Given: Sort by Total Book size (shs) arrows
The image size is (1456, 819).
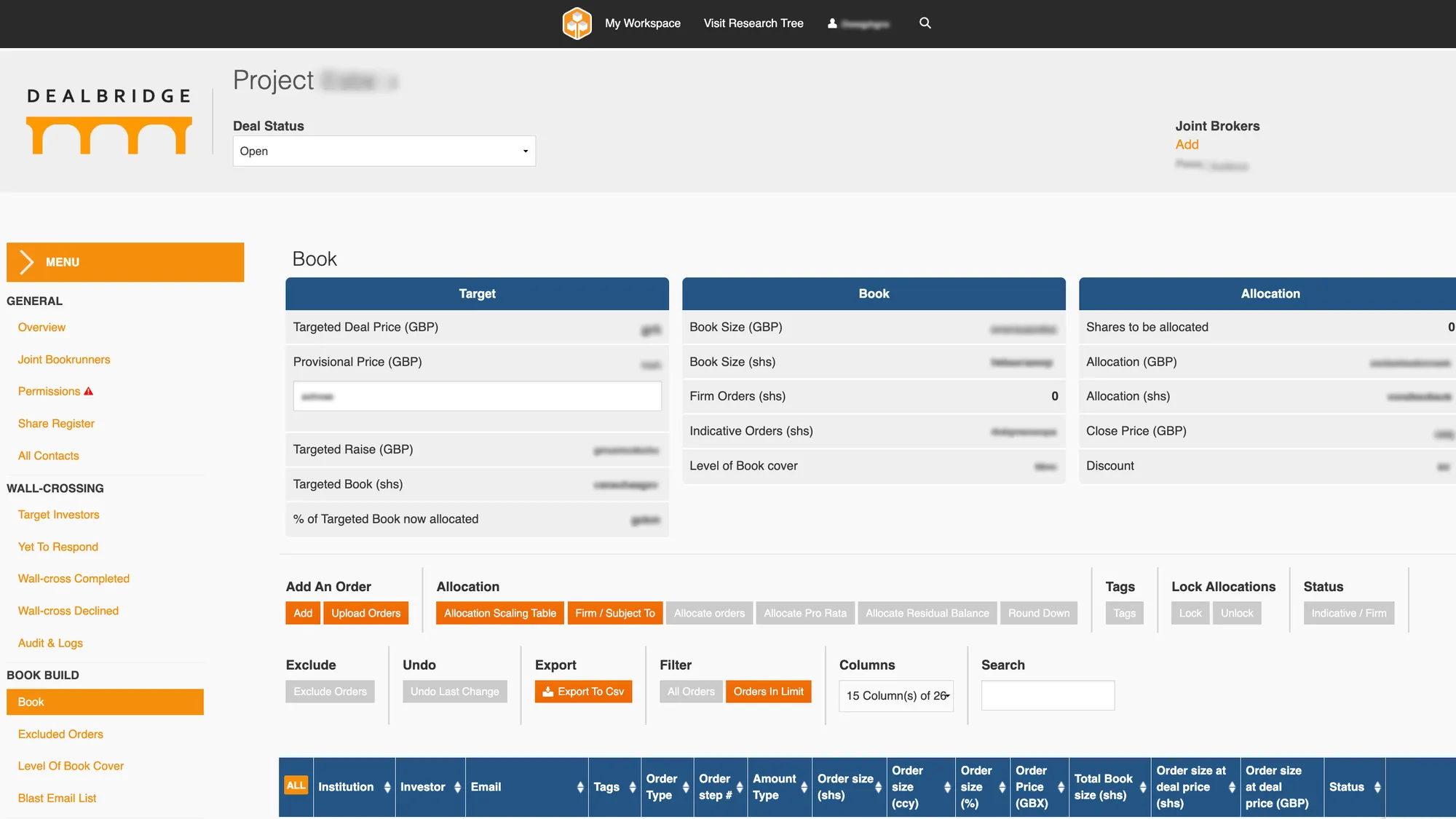Looking at the screenshot, I should pos(1143,787).
